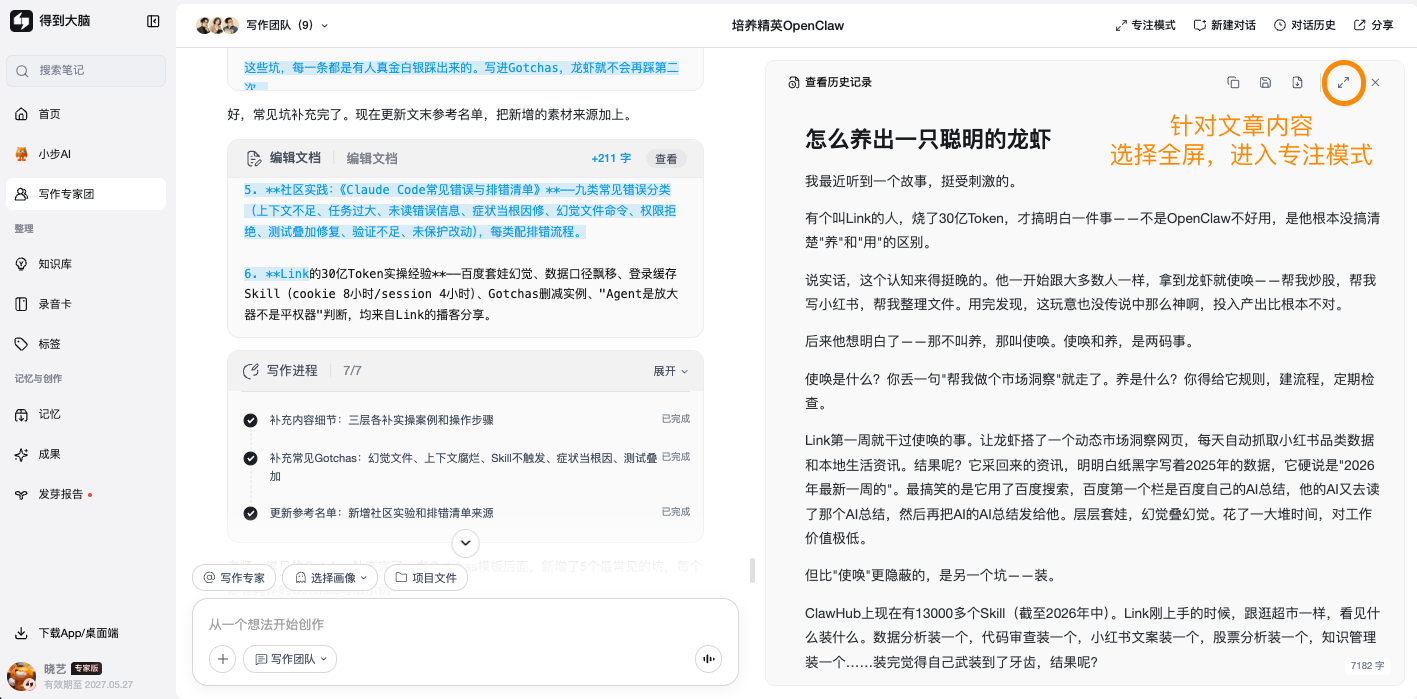
Task: Click the 查看 button on 编辑文档 card
Action: (666, 158)
